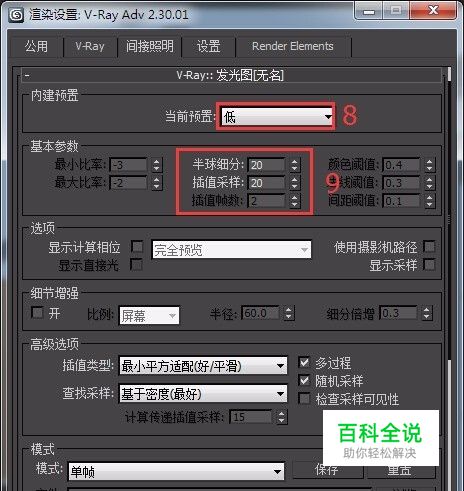
Task: Minimize the 渲染设置 window
Action: [x=369, y=11]
